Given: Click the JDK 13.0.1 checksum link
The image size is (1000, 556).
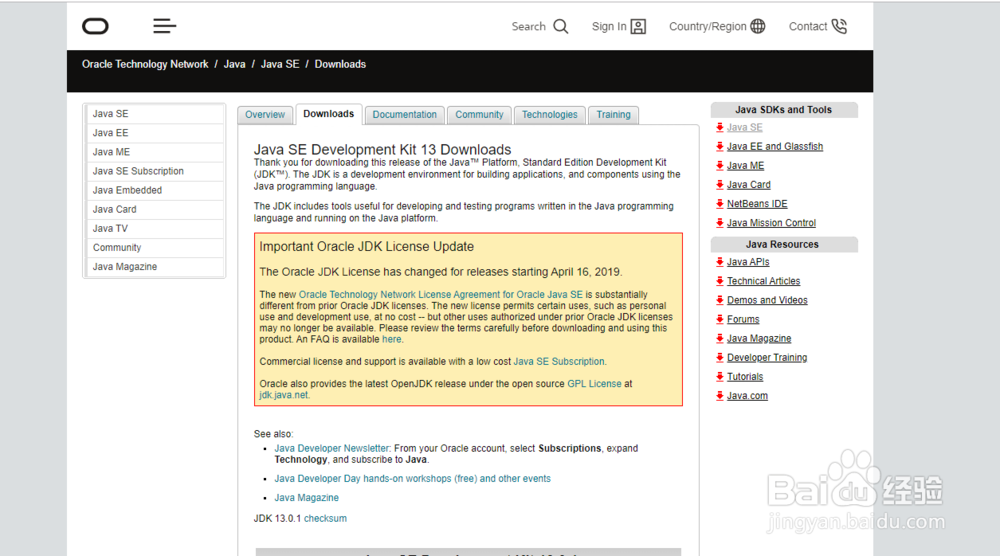Looking at the screenshot, I should tap(325, 518).
